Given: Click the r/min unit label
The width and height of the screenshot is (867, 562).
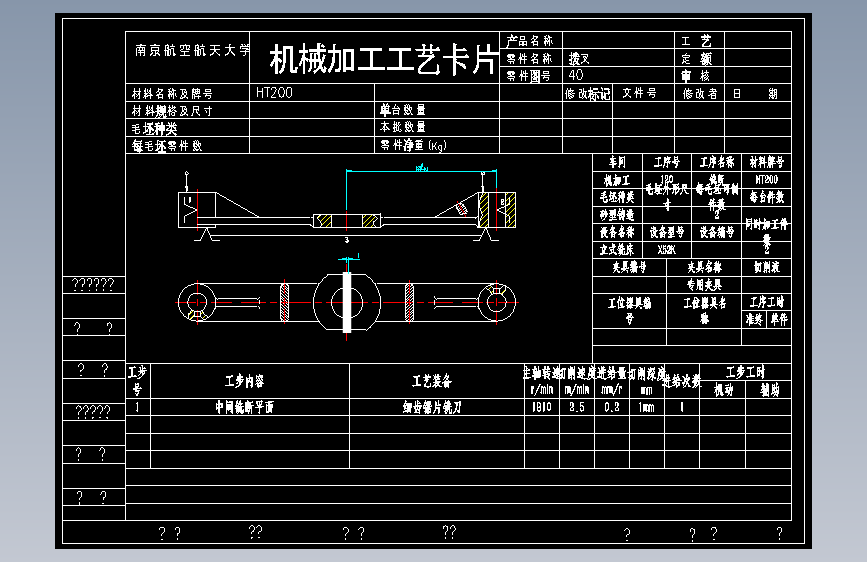Looking at the screenshot, I should point(541,390).
